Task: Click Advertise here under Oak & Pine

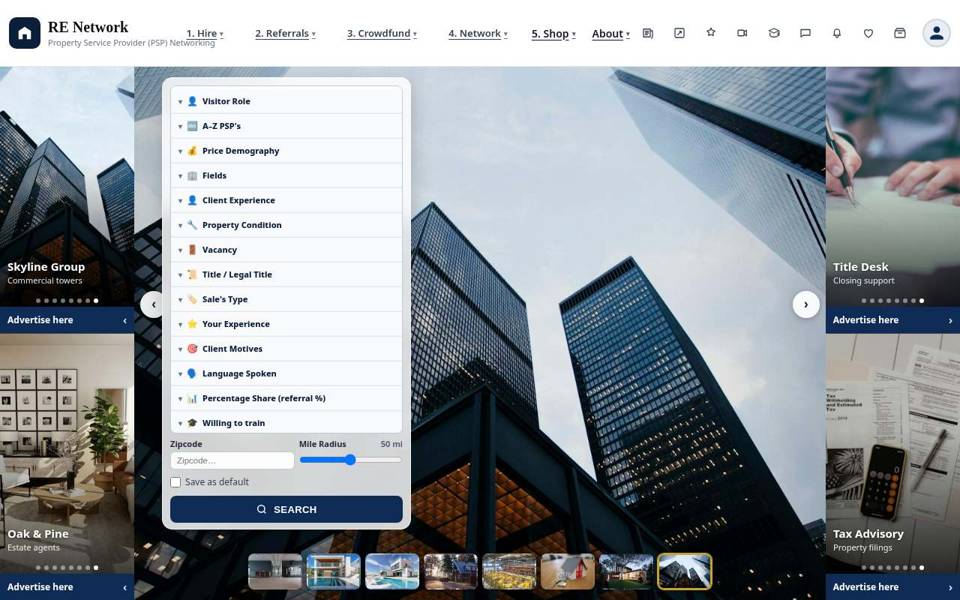Action: click(x=67, y=587)
